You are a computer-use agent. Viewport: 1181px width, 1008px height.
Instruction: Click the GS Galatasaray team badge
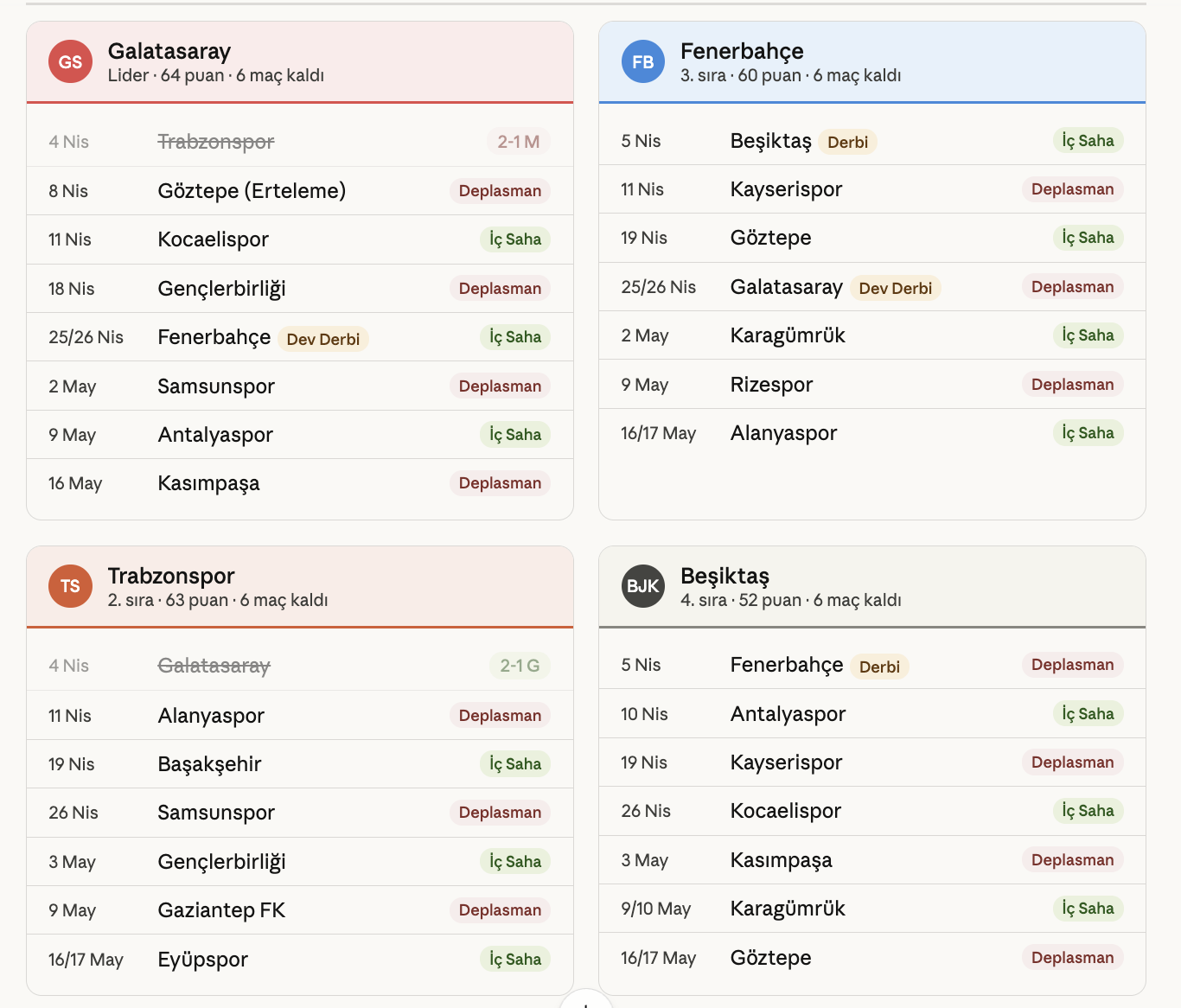click(70, 61)
